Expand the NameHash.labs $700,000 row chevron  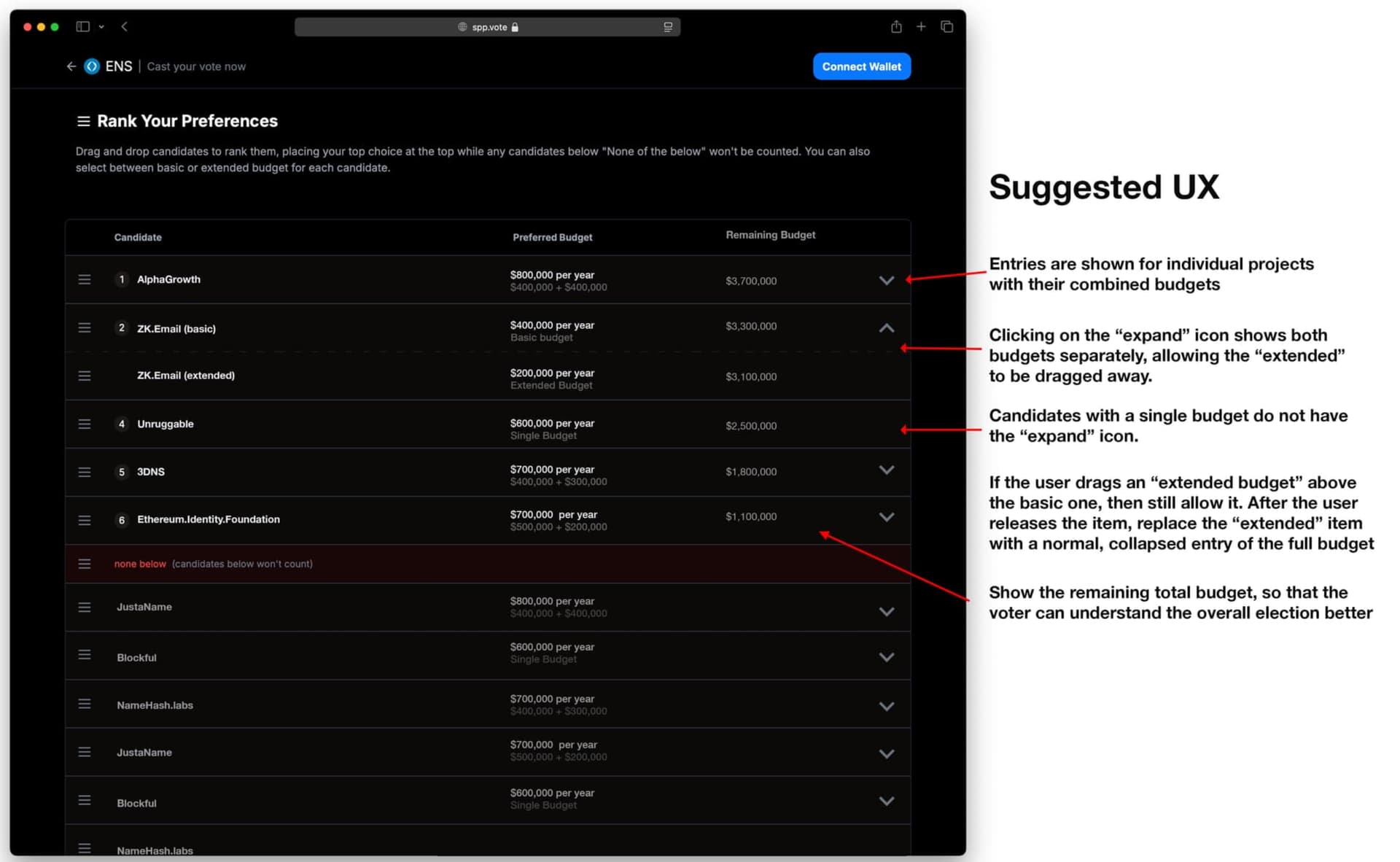887,706
